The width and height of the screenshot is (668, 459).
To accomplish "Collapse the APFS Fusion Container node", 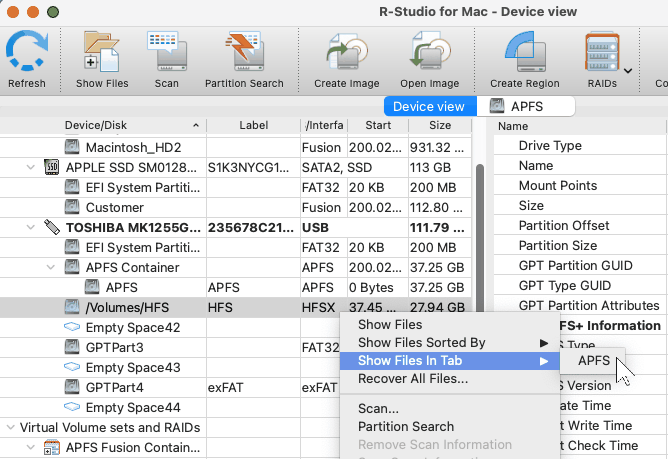I will [x=31, y=447].
